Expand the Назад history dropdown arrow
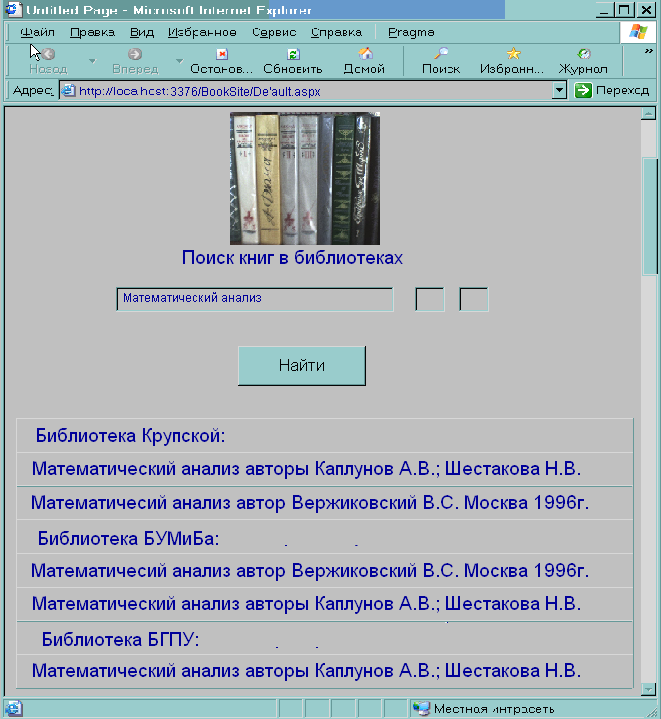The image size is (661, 719). [92, 61]
